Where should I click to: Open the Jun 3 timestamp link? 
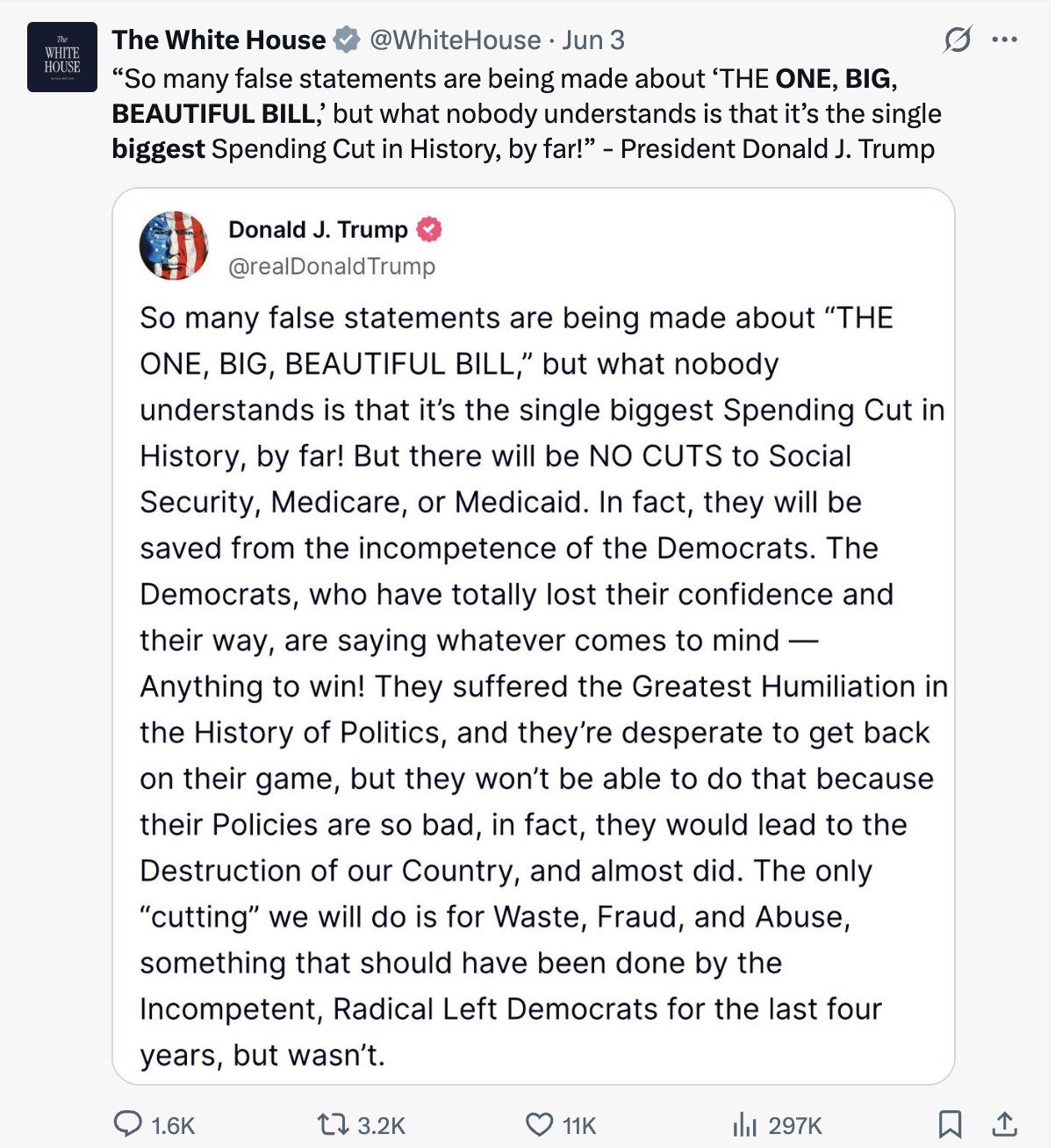(593, 39)
